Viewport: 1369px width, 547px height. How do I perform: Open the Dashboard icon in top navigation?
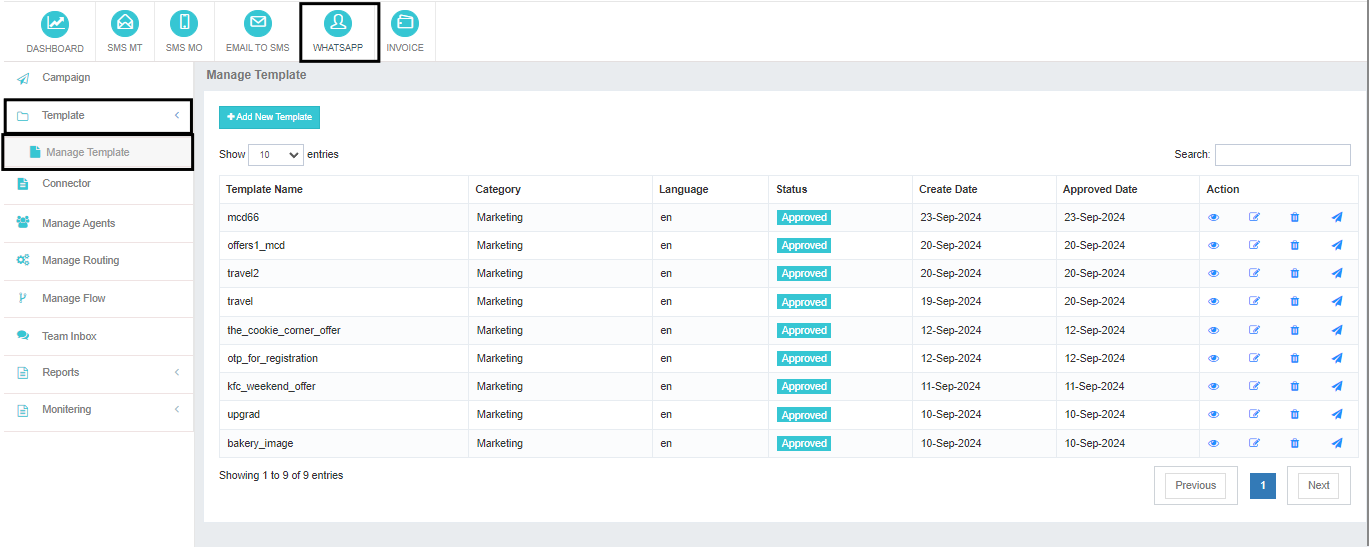coord(55,24)
